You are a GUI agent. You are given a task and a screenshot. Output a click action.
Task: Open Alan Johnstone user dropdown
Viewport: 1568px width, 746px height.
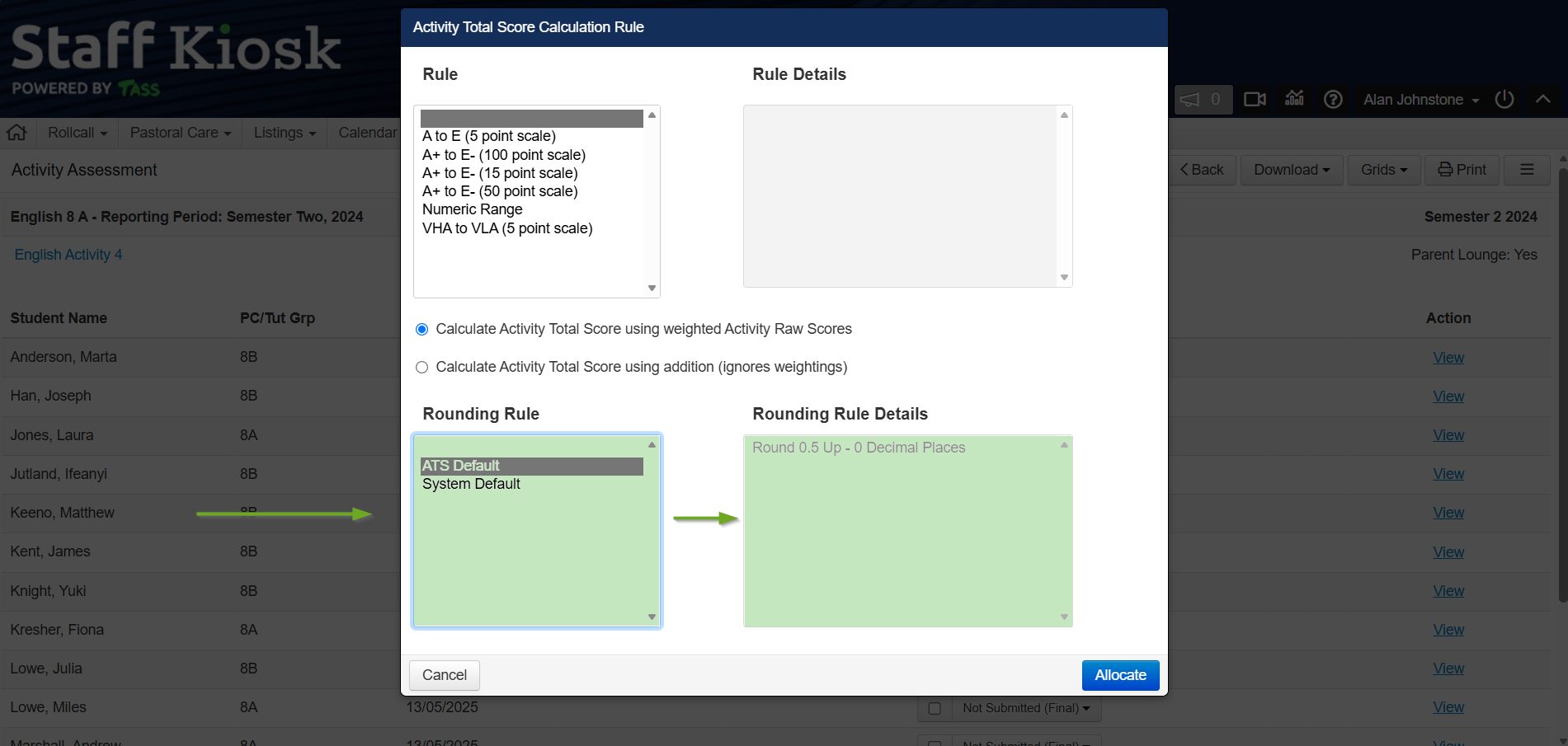1420,100
